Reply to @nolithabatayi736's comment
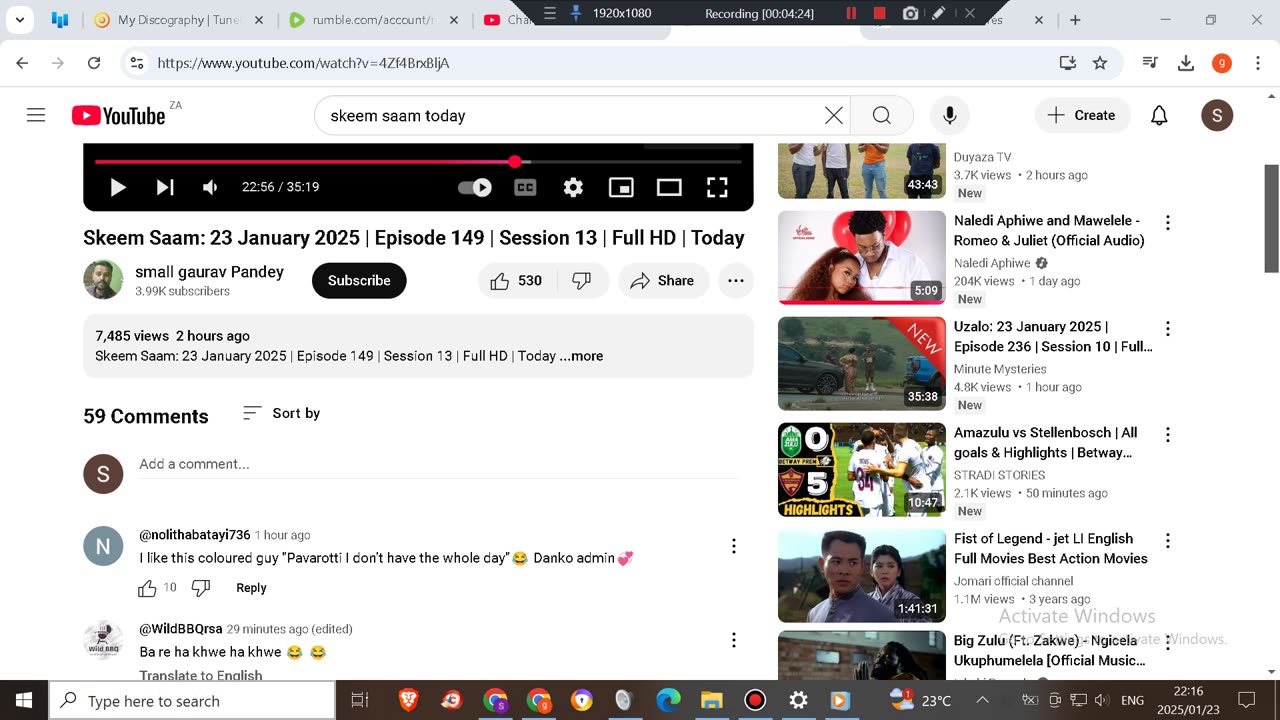 tap(251, 588)
